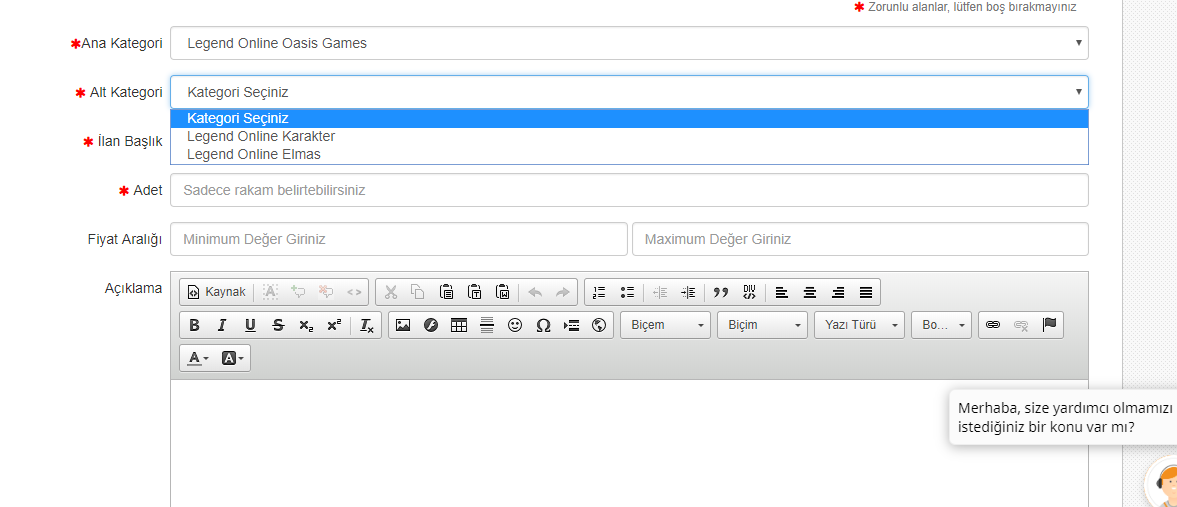The width and height of the screenshot is (1177, 507).
Task: Click the IFrame globe icon
Action: [x=599, y=325]
